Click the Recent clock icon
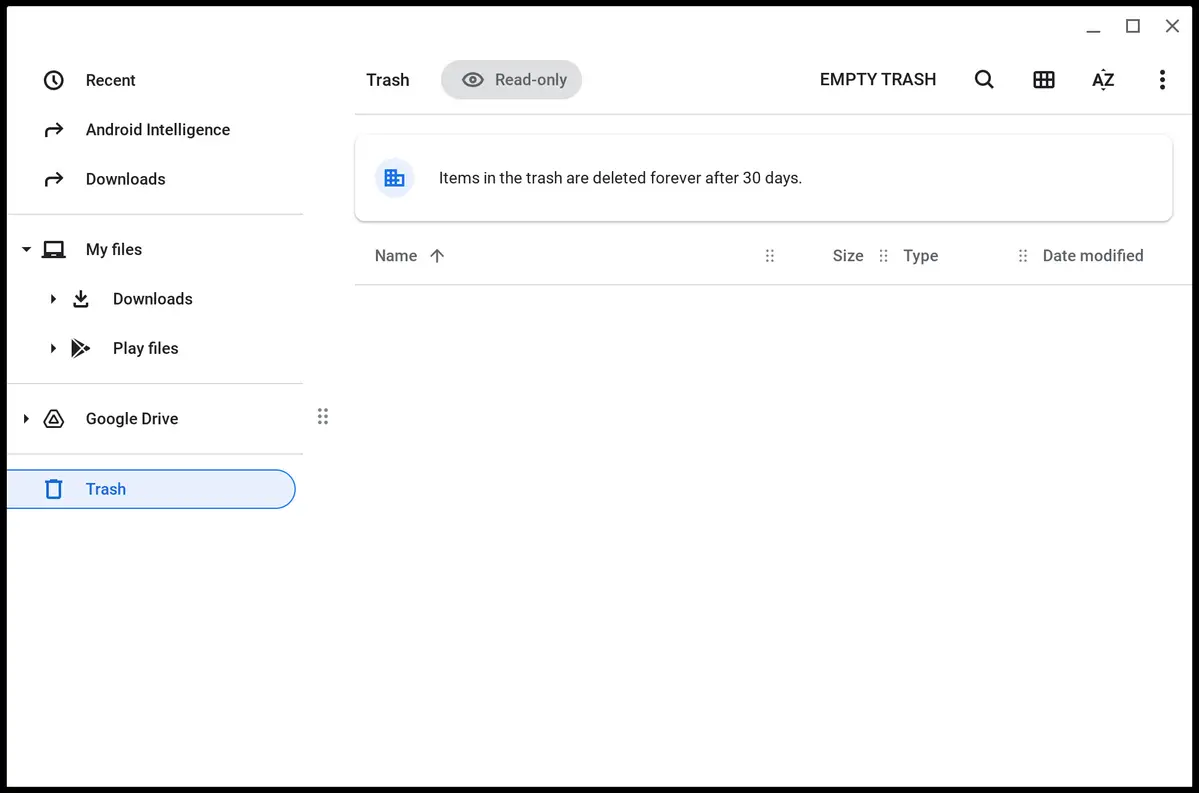Viewport: 1199px width, 793px height. point(54,80)
